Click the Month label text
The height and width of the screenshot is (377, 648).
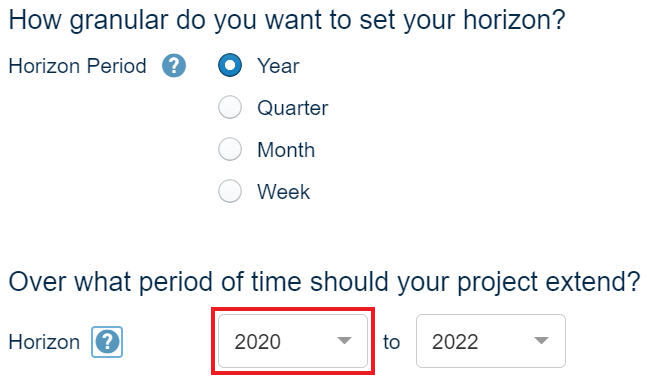(x=286, y=150)
